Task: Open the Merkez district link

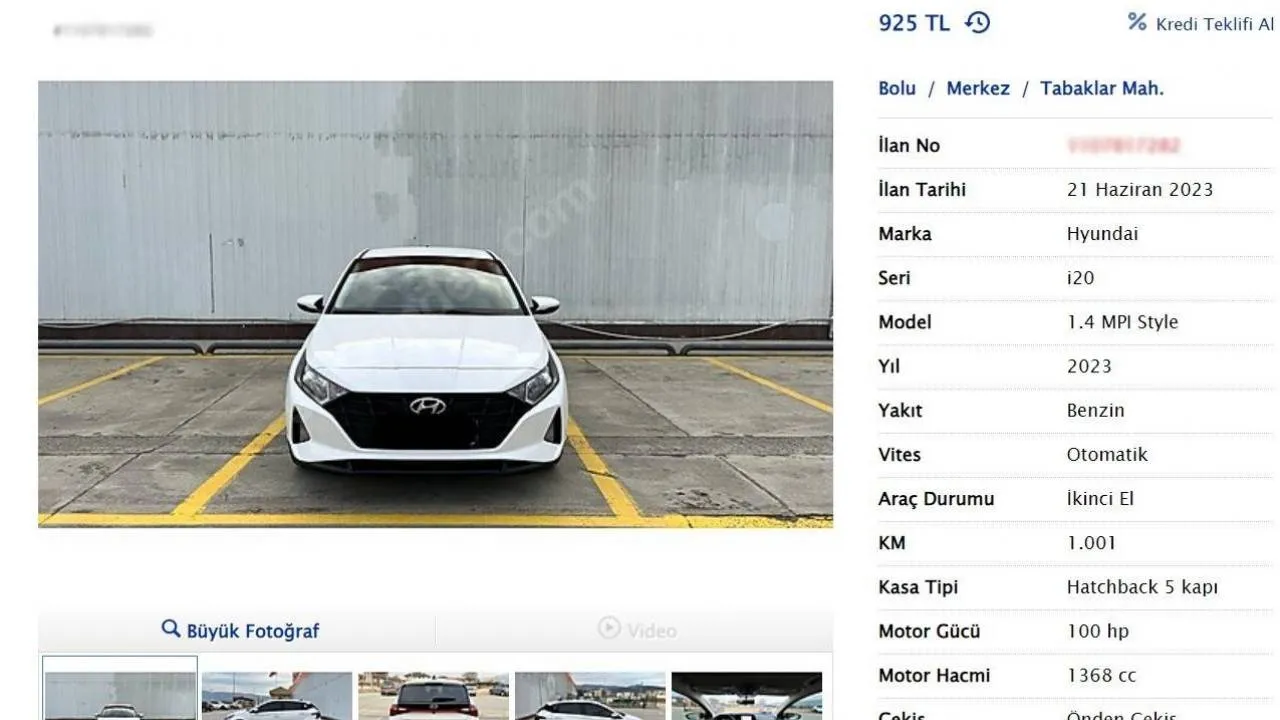Action: pyautogui.click(x=977, y=88)
